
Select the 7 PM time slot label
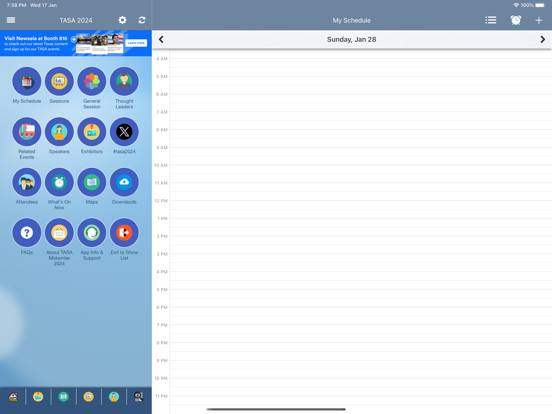coord(162,325)
